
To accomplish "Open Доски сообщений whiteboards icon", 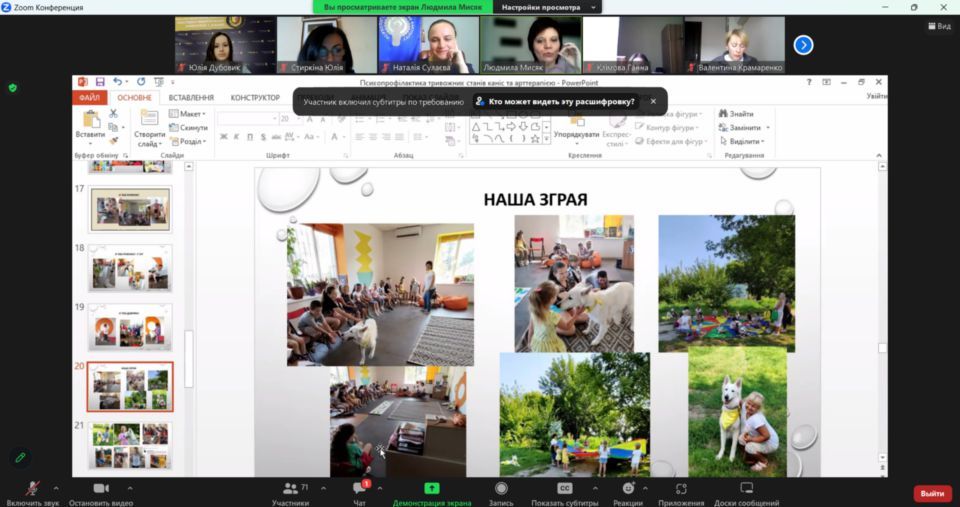I will pos(746,488).
